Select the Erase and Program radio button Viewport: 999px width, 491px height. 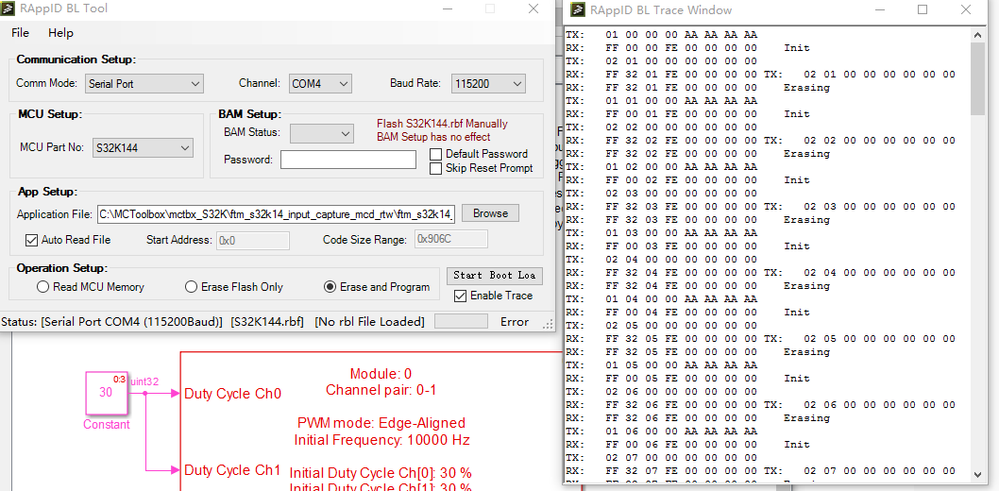[329, 287]
